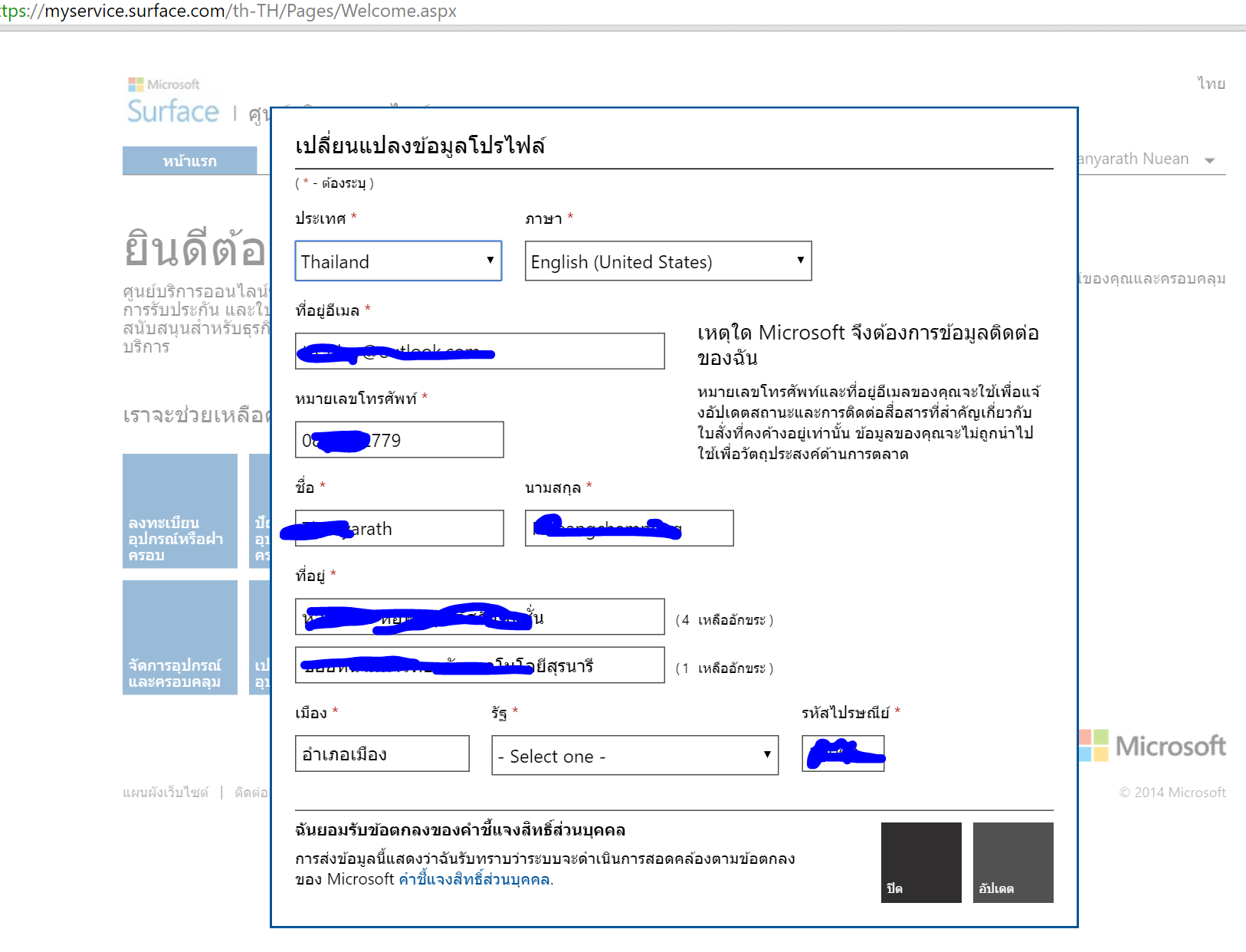Screen dimensions: 1246x952
Task: Open the language dropdown showing English (United States)
Action: click(x=668, y=261)
